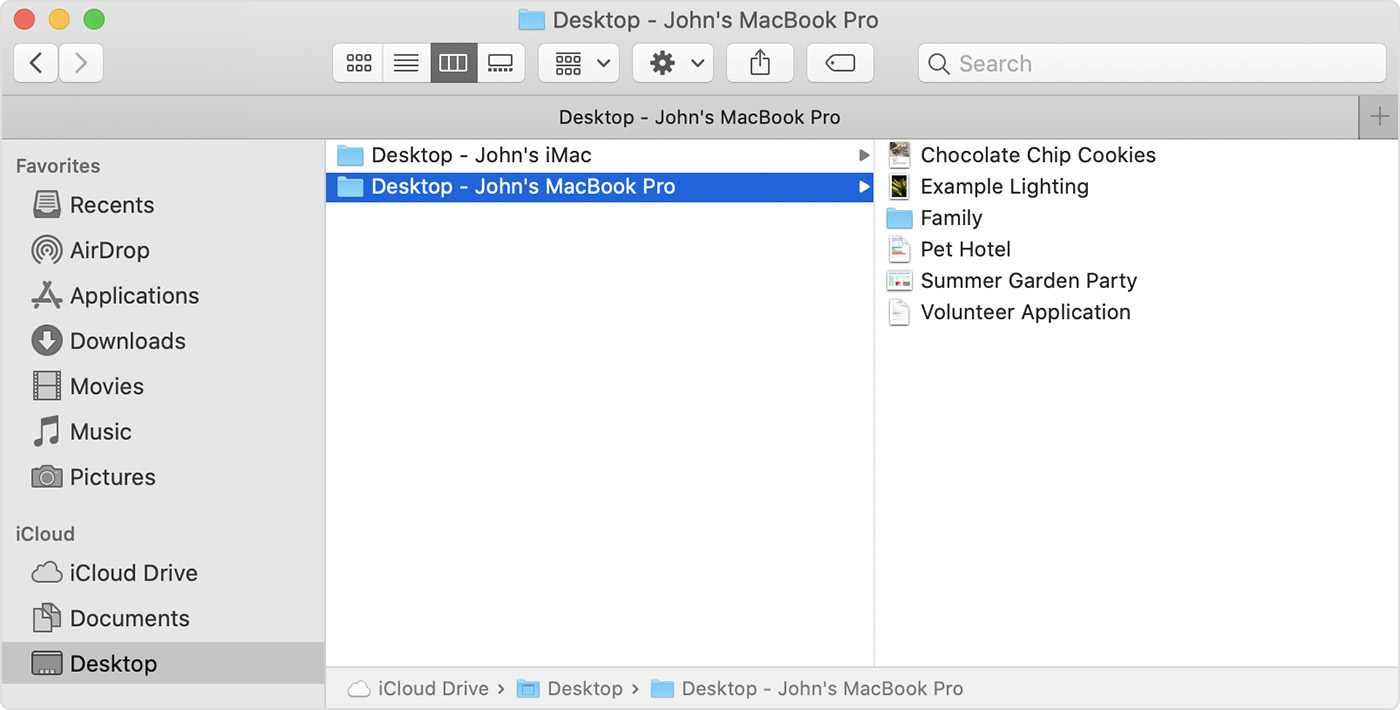Viewport: 1400px width, 710px height.
Task: Click the John's MacBook Pro row arrow
Action: point(864,186)
